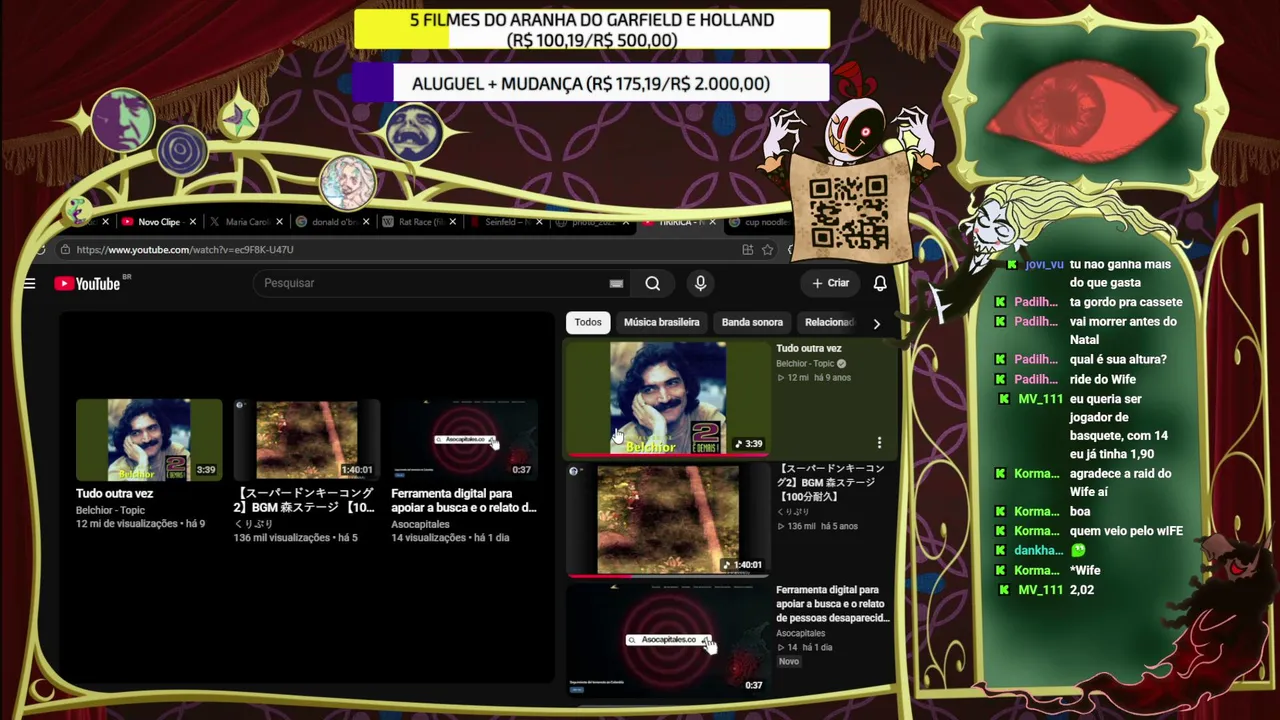1280x720 pixels.
Task: Click end-screen title 'Ferramenta digital para apoiar a busca'
Action: pos(464,500)
